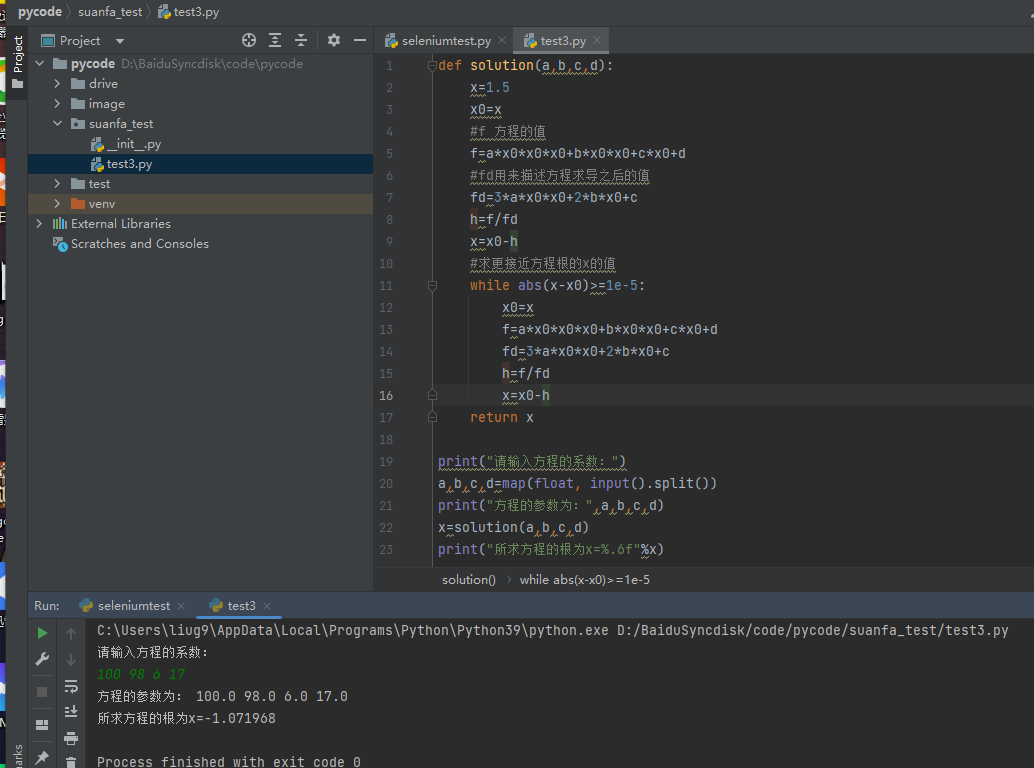Rerun test3 with green play button
Screen dimensions: 1034x768
[x=42, y=633]
